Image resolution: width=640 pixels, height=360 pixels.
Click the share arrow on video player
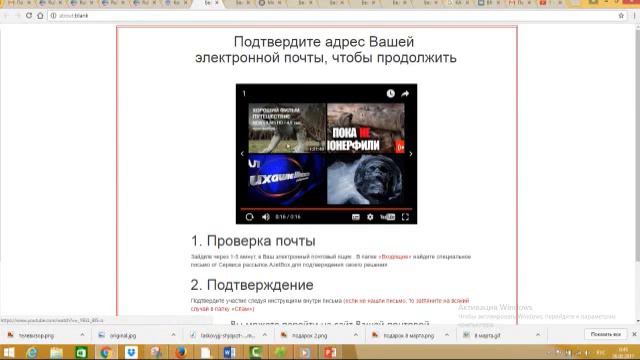[x=405, y=93]
